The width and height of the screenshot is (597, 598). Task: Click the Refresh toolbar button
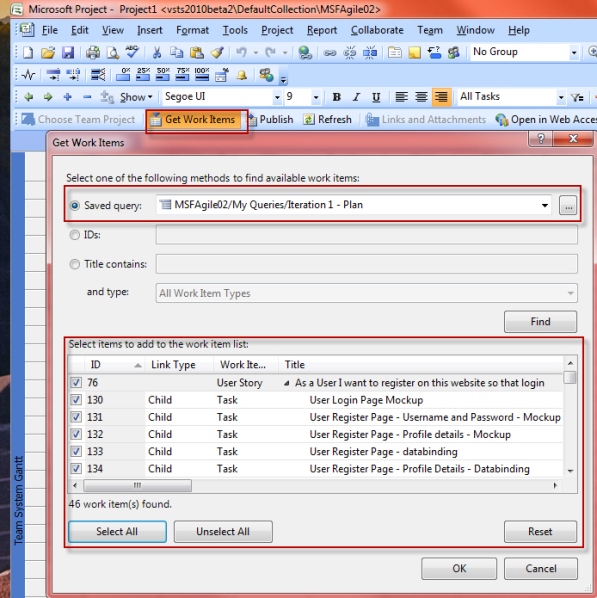(327, 120)
